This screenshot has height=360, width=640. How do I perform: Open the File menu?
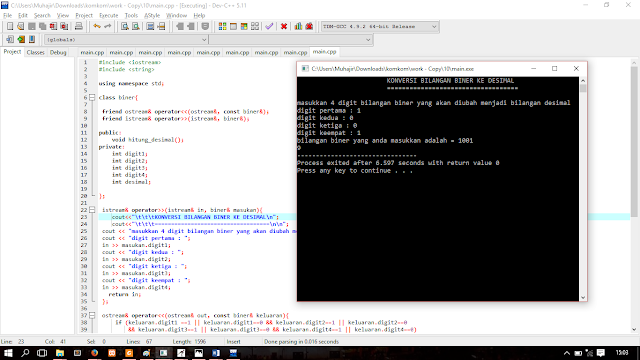8,16
